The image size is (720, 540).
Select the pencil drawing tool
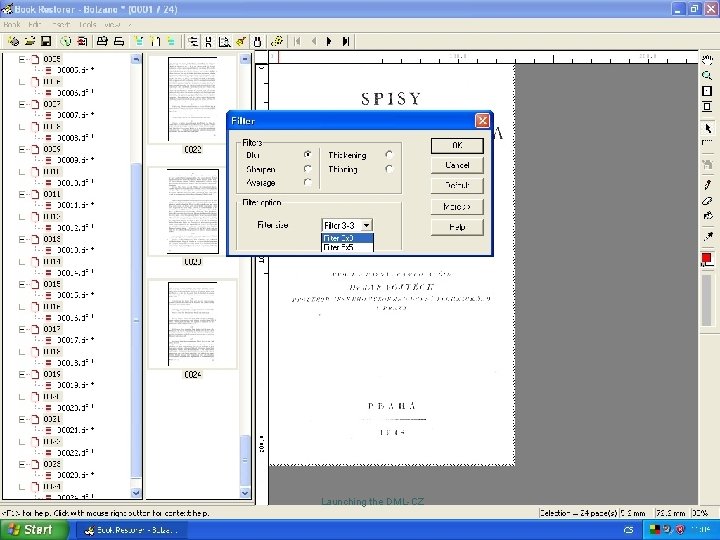[x=707, y=185]
